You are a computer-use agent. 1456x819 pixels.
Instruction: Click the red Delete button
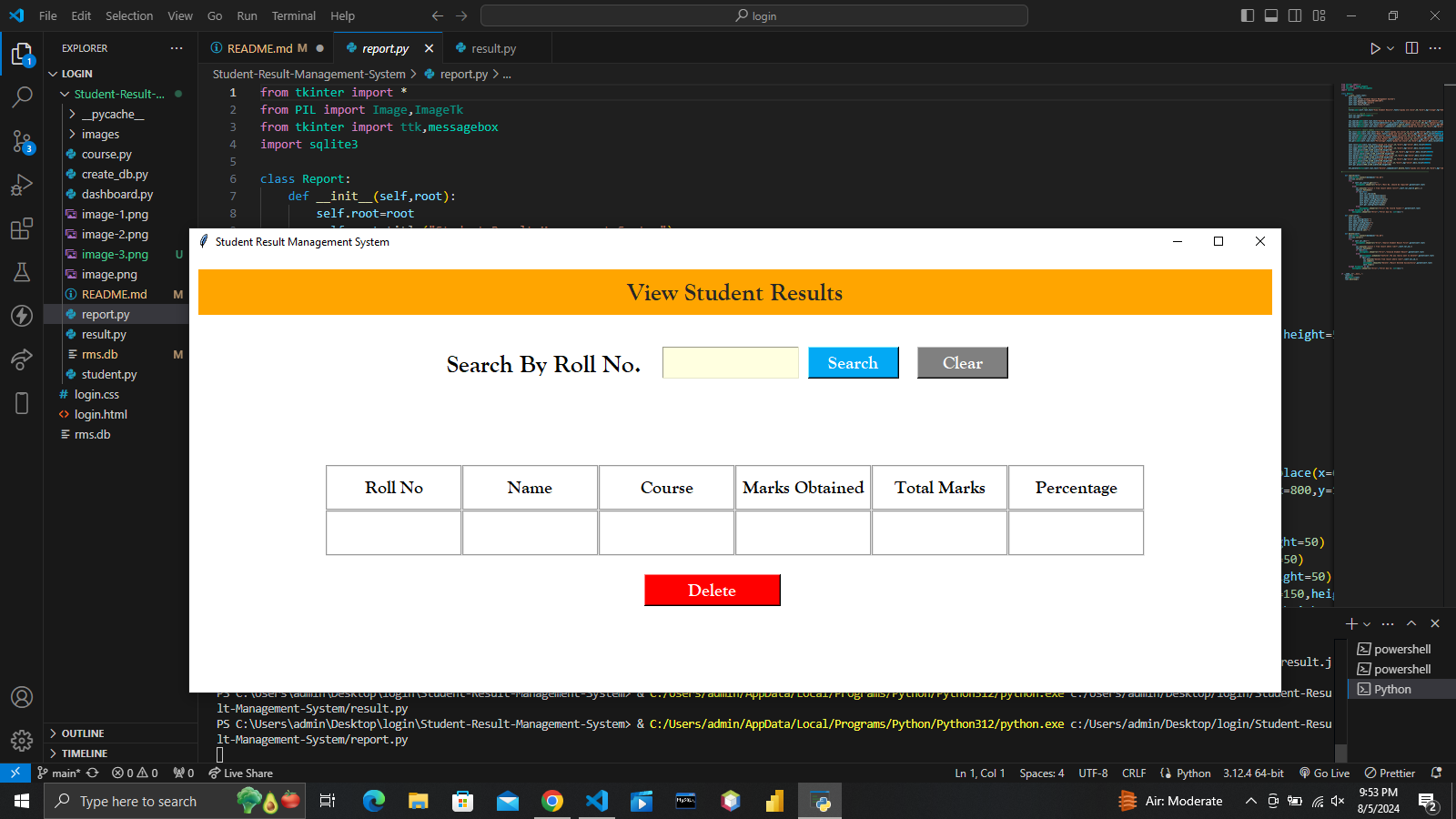713,590
